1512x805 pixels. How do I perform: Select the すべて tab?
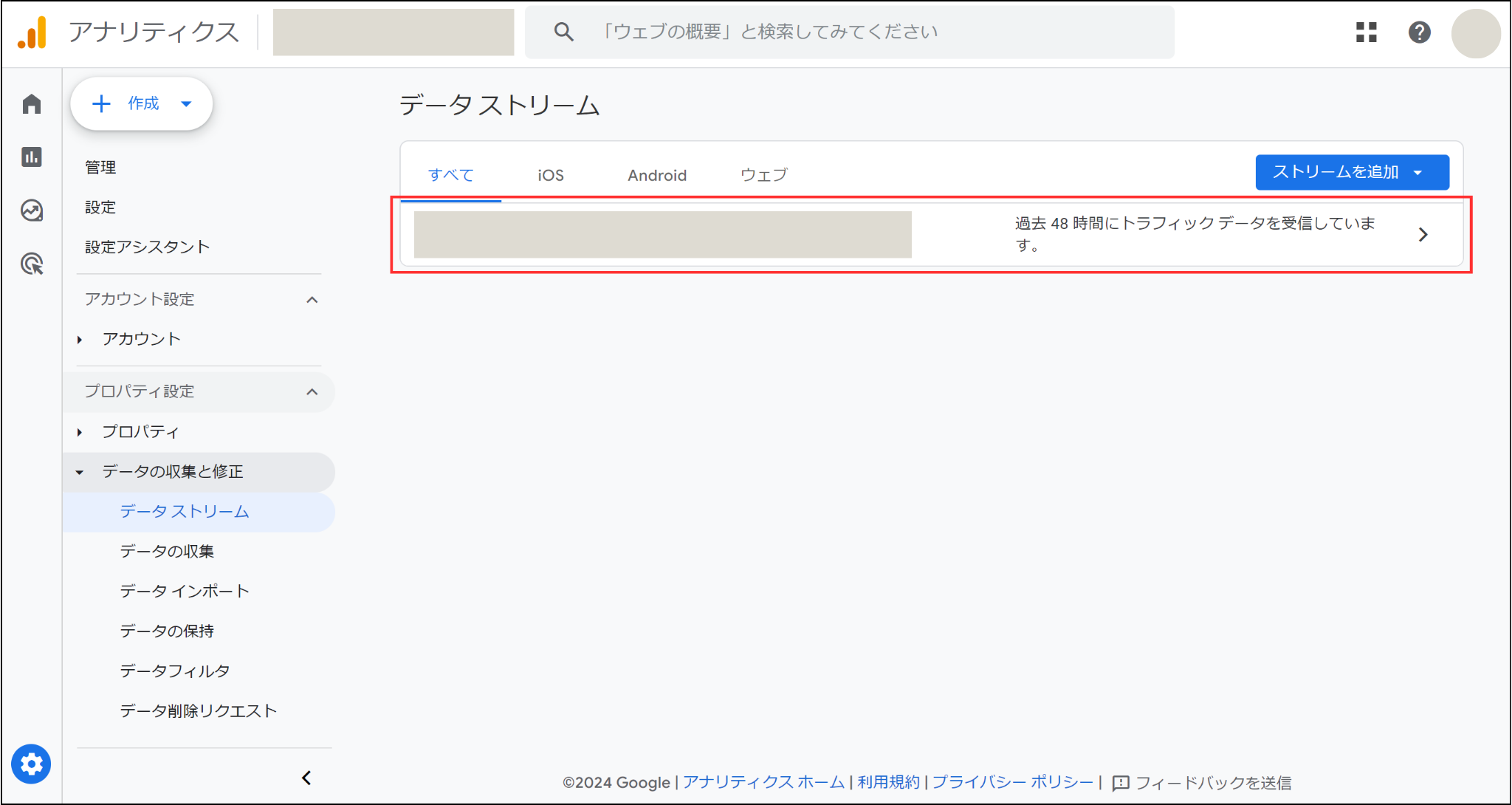451,175
